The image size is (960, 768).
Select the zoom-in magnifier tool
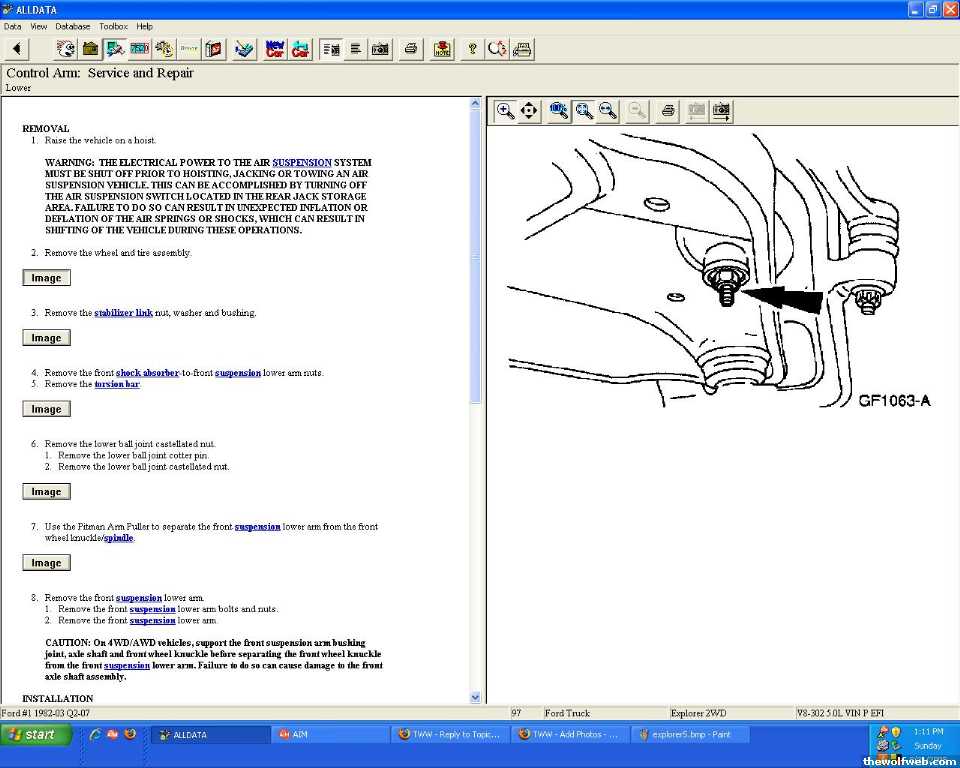pos(505,111)
